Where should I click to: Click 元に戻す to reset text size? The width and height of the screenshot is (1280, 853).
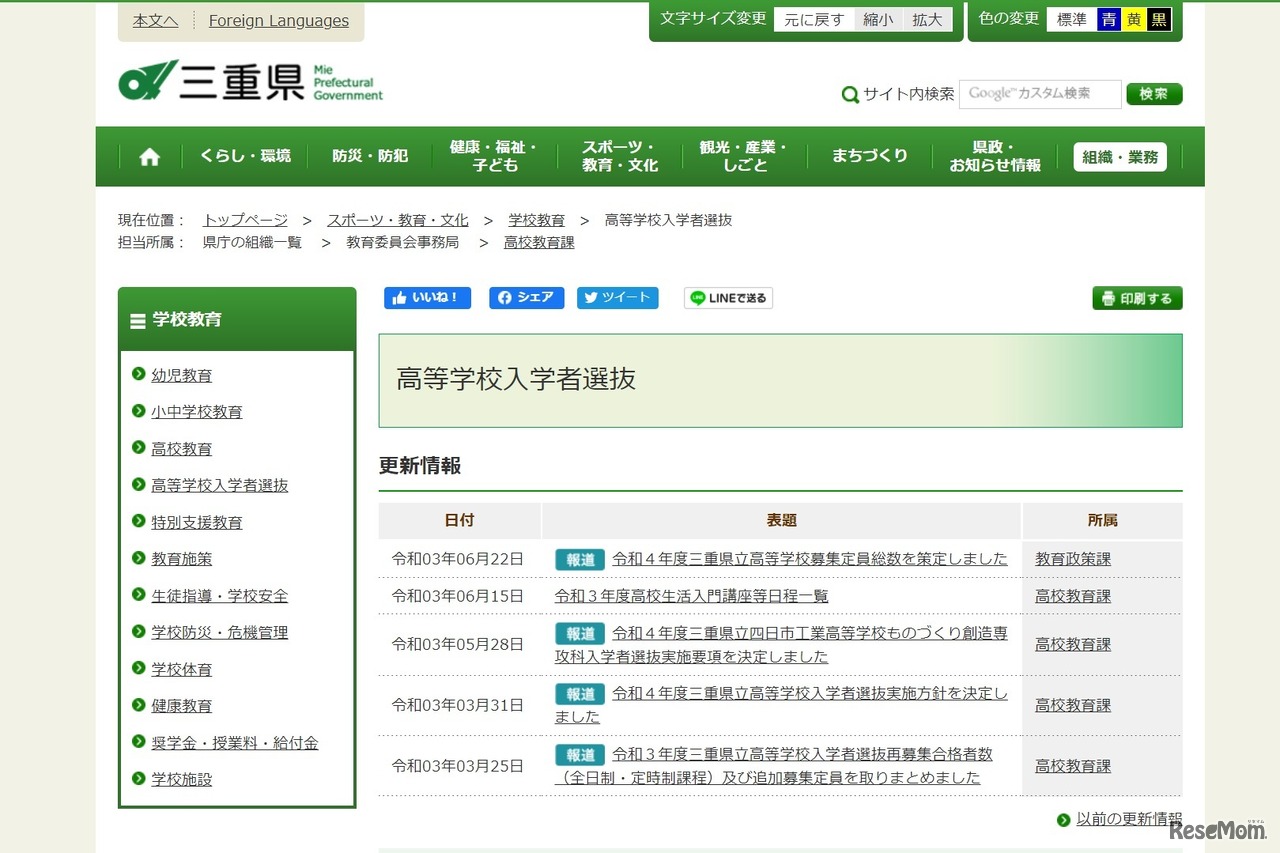[814, 19]
